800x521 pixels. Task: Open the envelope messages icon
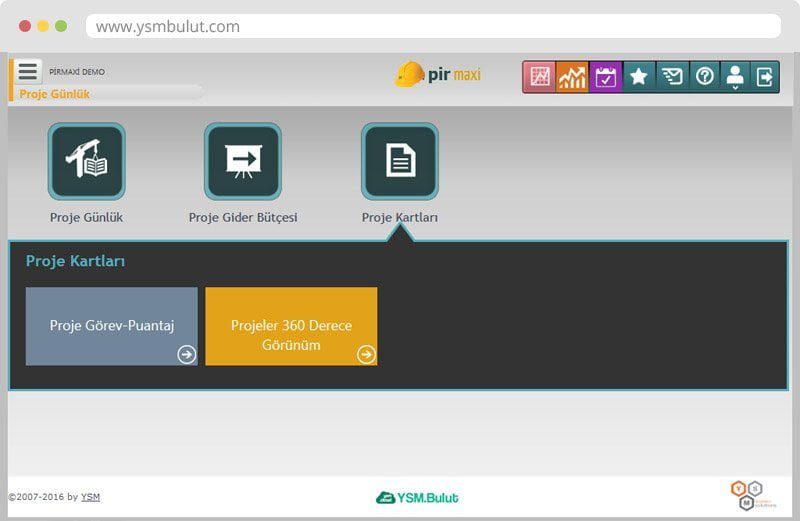click(672, 77)
